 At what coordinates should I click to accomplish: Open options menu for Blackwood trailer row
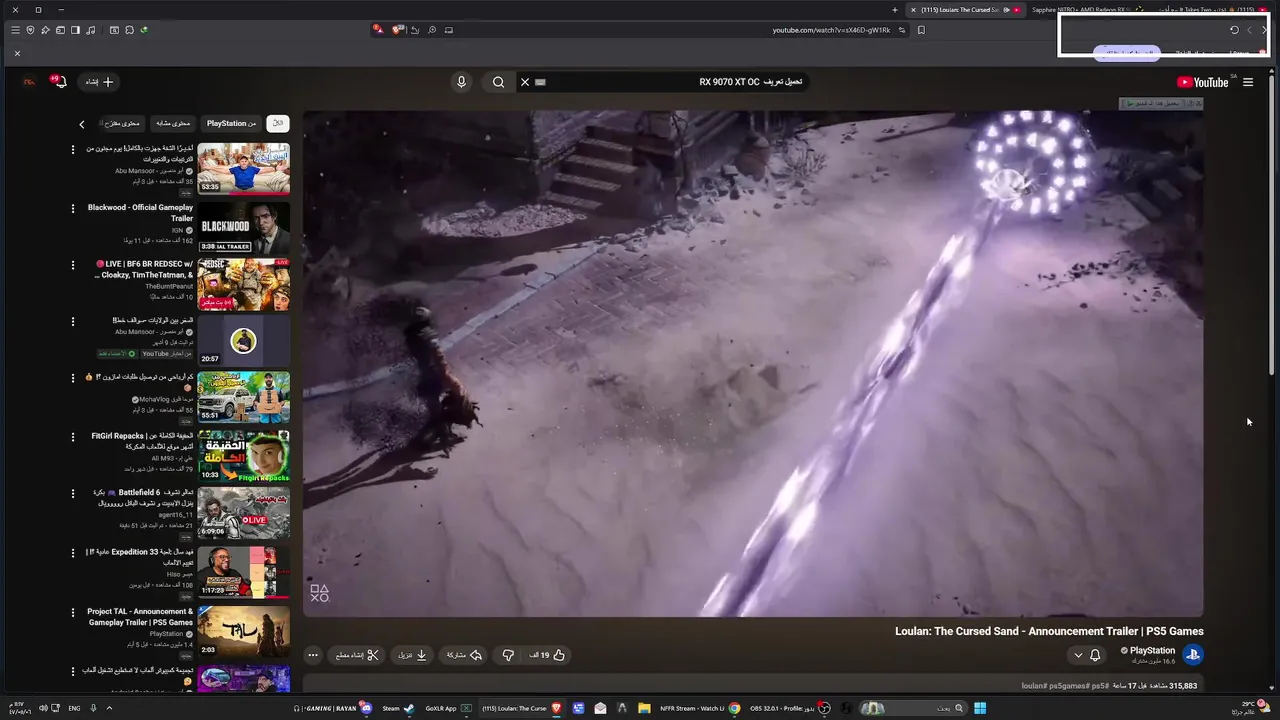(72, 209)
